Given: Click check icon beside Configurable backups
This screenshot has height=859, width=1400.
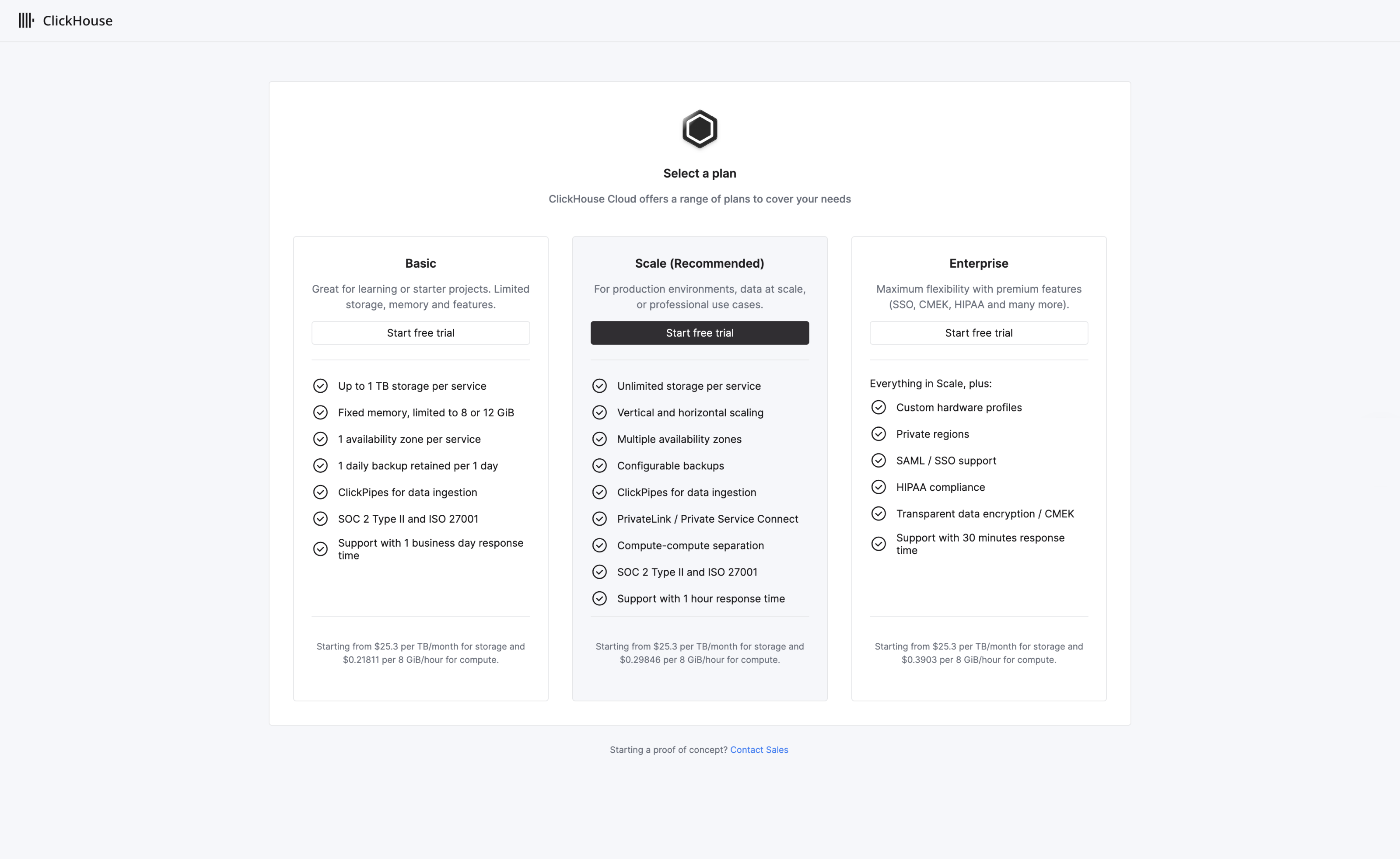Looking at the screenshot, I should coord(599,466).
